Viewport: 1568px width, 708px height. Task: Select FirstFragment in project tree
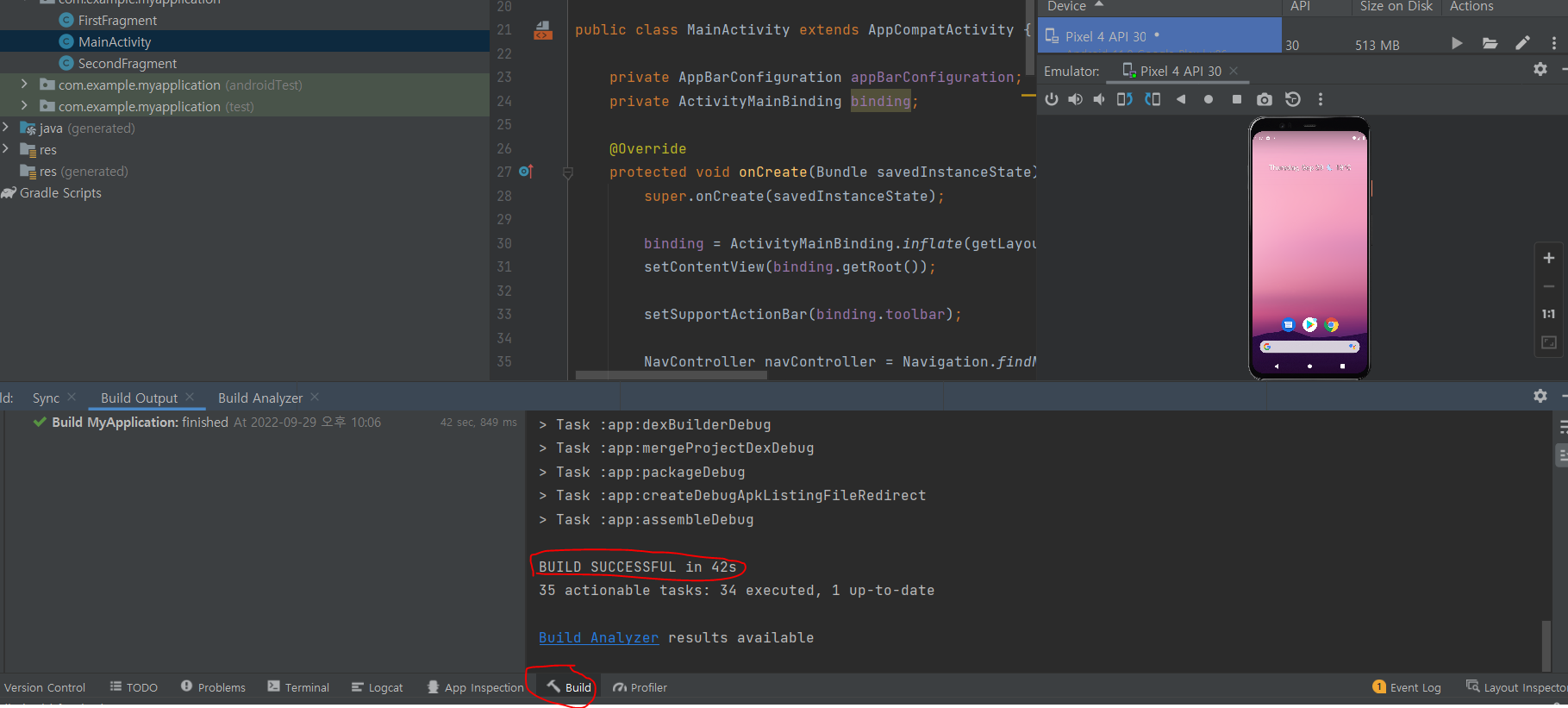pyautogui.click(x=117, y=20)
